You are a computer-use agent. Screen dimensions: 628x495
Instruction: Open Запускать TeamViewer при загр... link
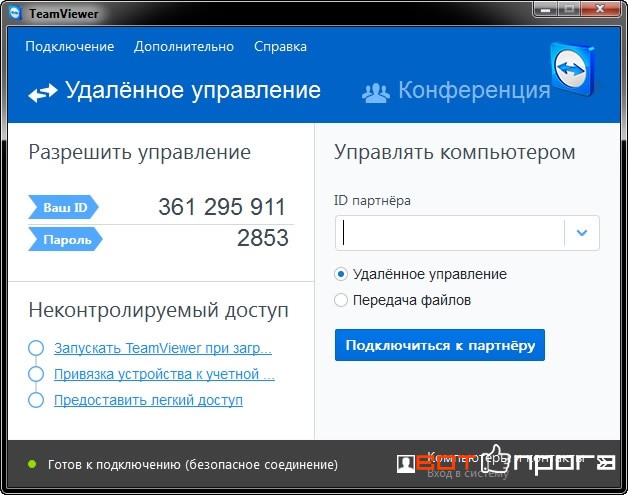click(x=163, y=348)
